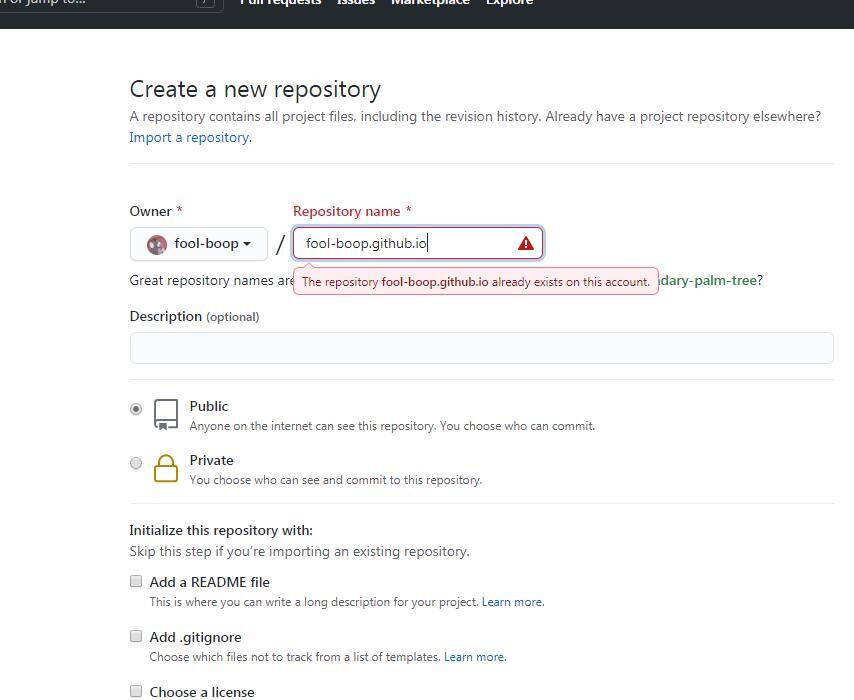Select the Private radio button
854x700 pixels.
(136, 463)
